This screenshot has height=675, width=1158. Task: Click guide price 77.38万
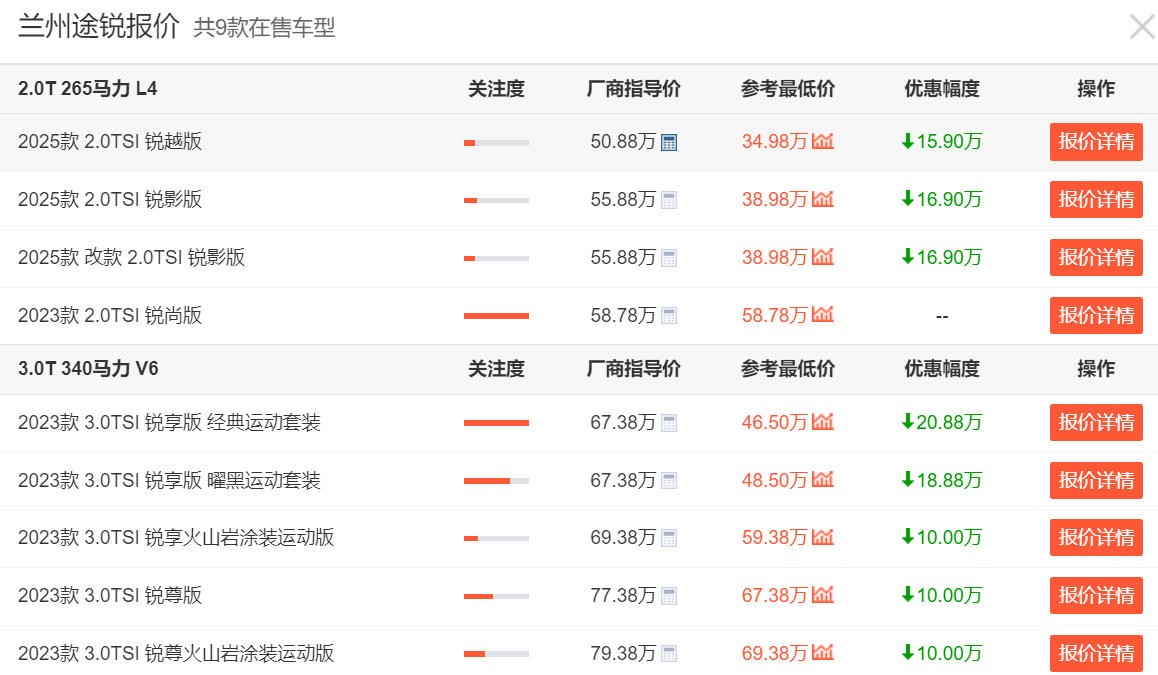[623, 595]
